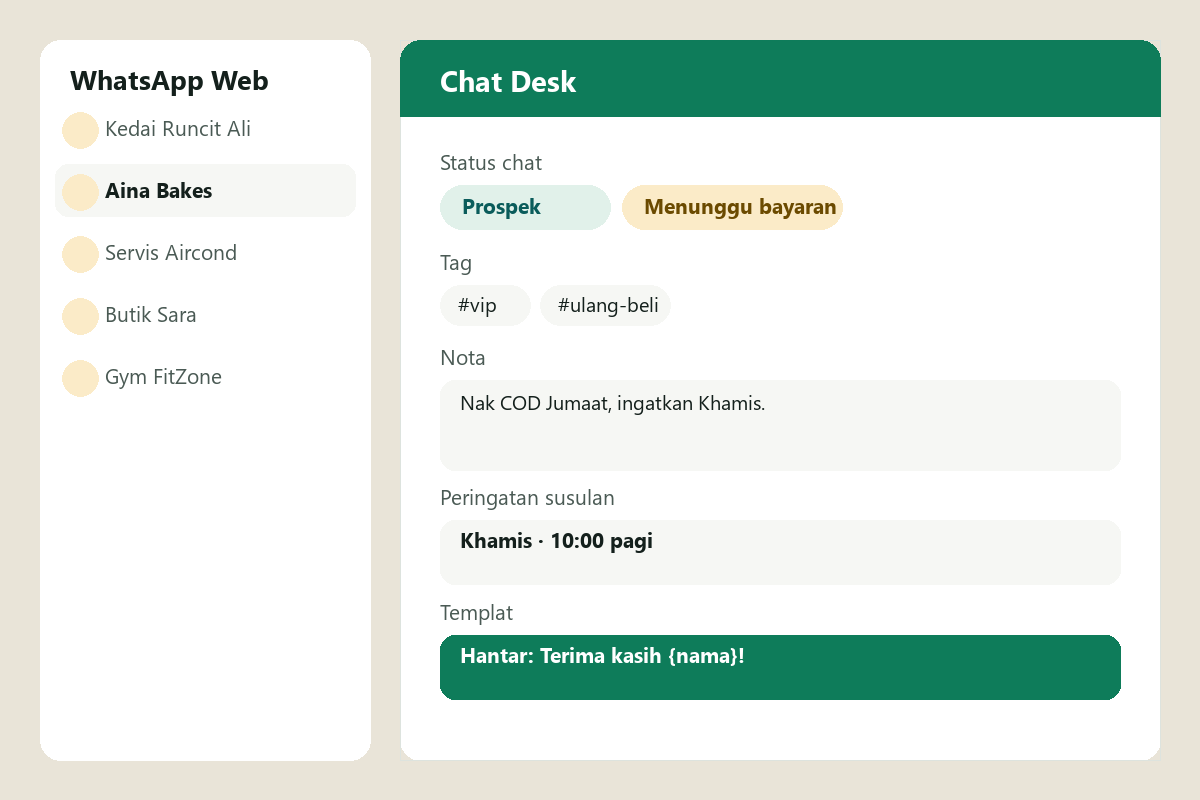
Task: Send the Terima kasih {nama} template
Action: pyautogui.click(x=780, y=667)
